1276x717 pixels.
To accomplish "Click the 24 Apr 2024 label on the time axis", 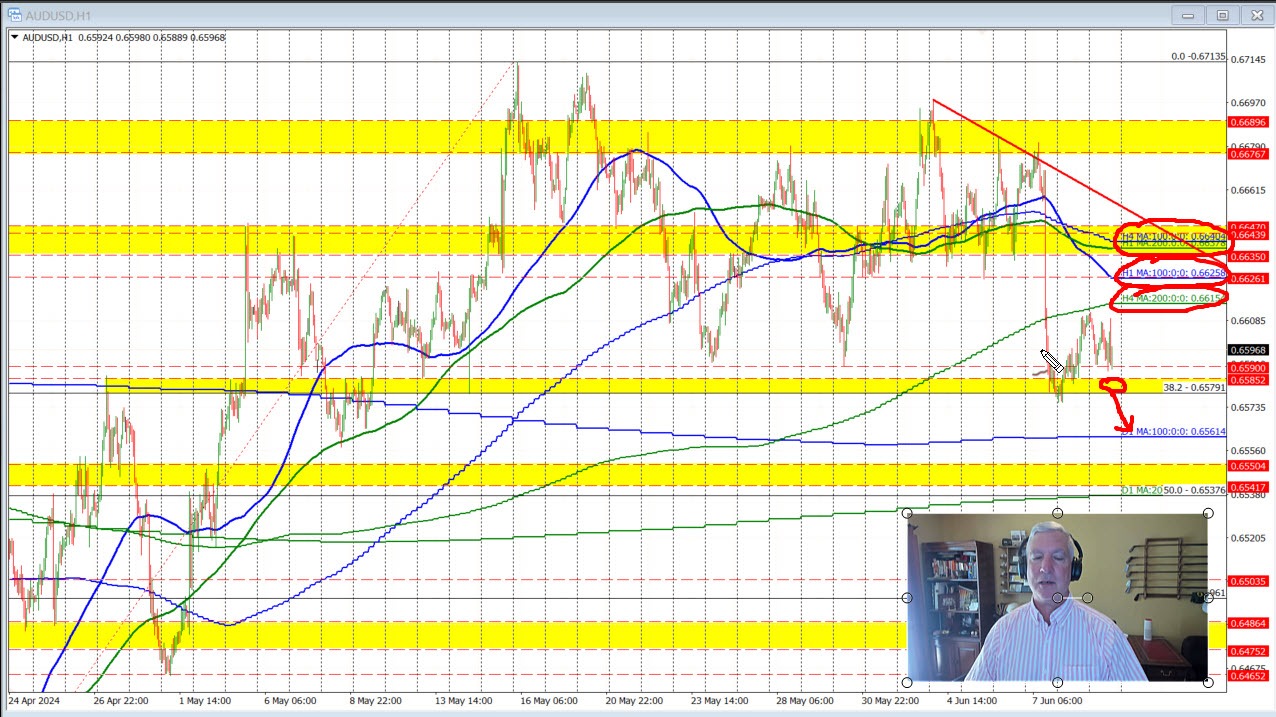I will [x=33, y=701].
